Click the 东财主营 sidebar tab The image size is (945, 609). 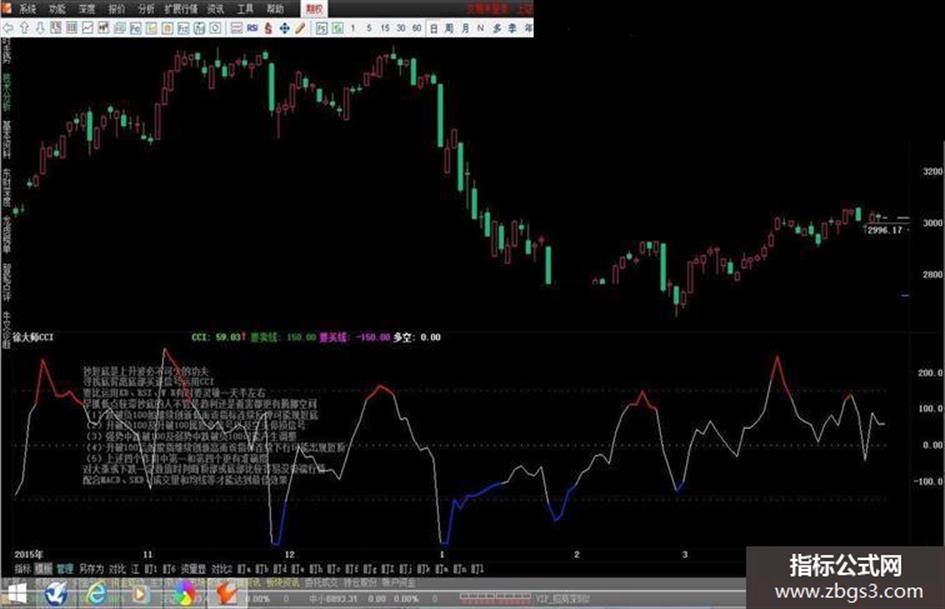[7, 187]
